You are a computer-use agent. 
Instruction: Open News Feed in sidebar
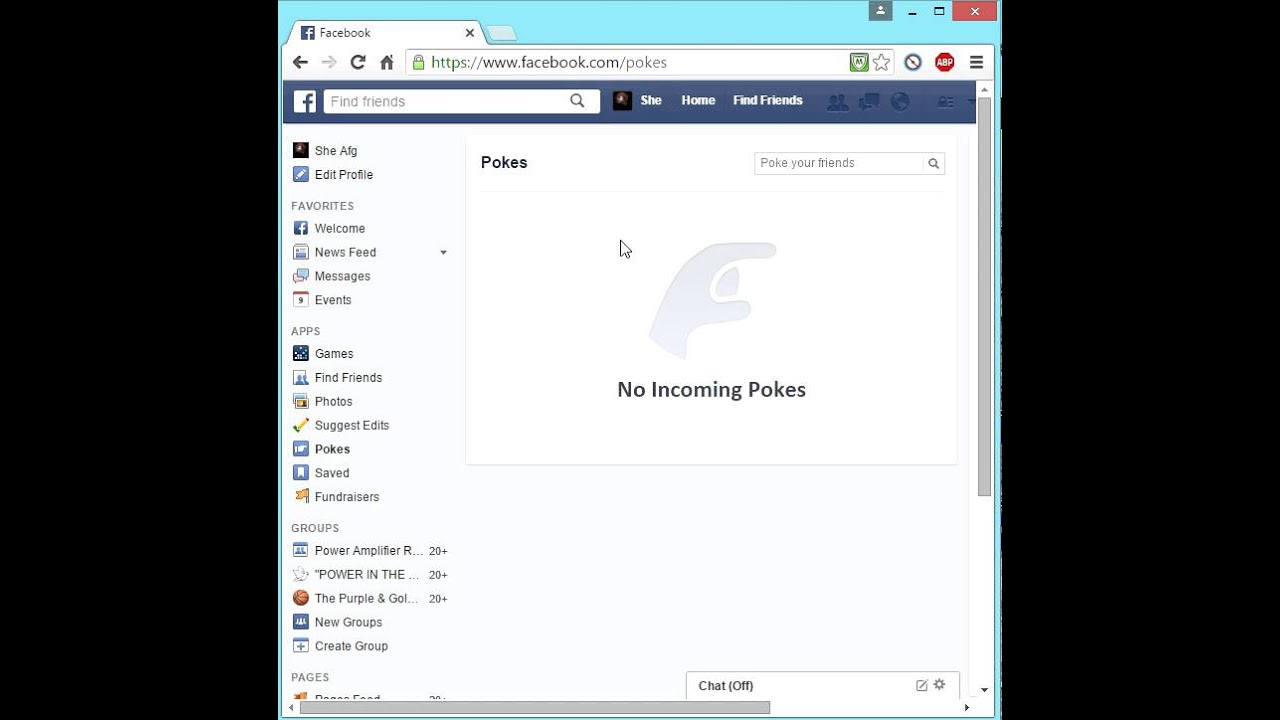(x=345, y=253)
